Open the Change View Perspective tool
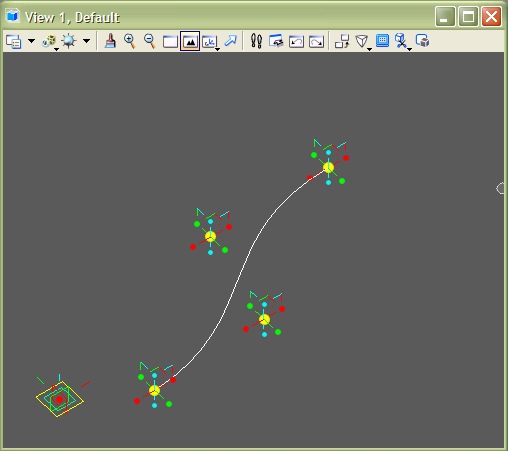Image resolution: width=508 pixels, height=451 pixels. click(x=363, y=42)
